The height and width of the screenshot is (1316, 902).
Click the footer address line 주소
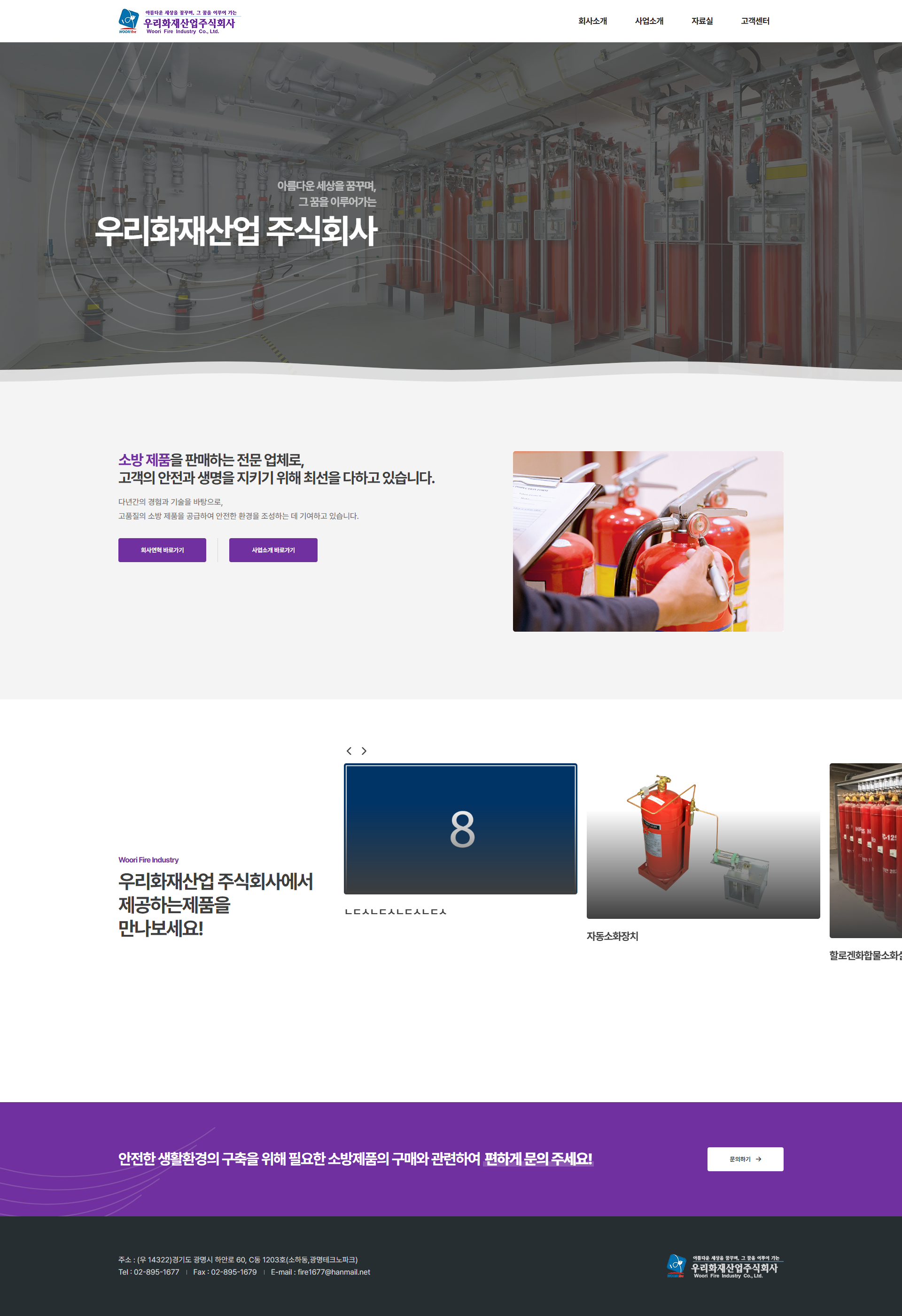pyautogui.click(x=238, y=1260)
